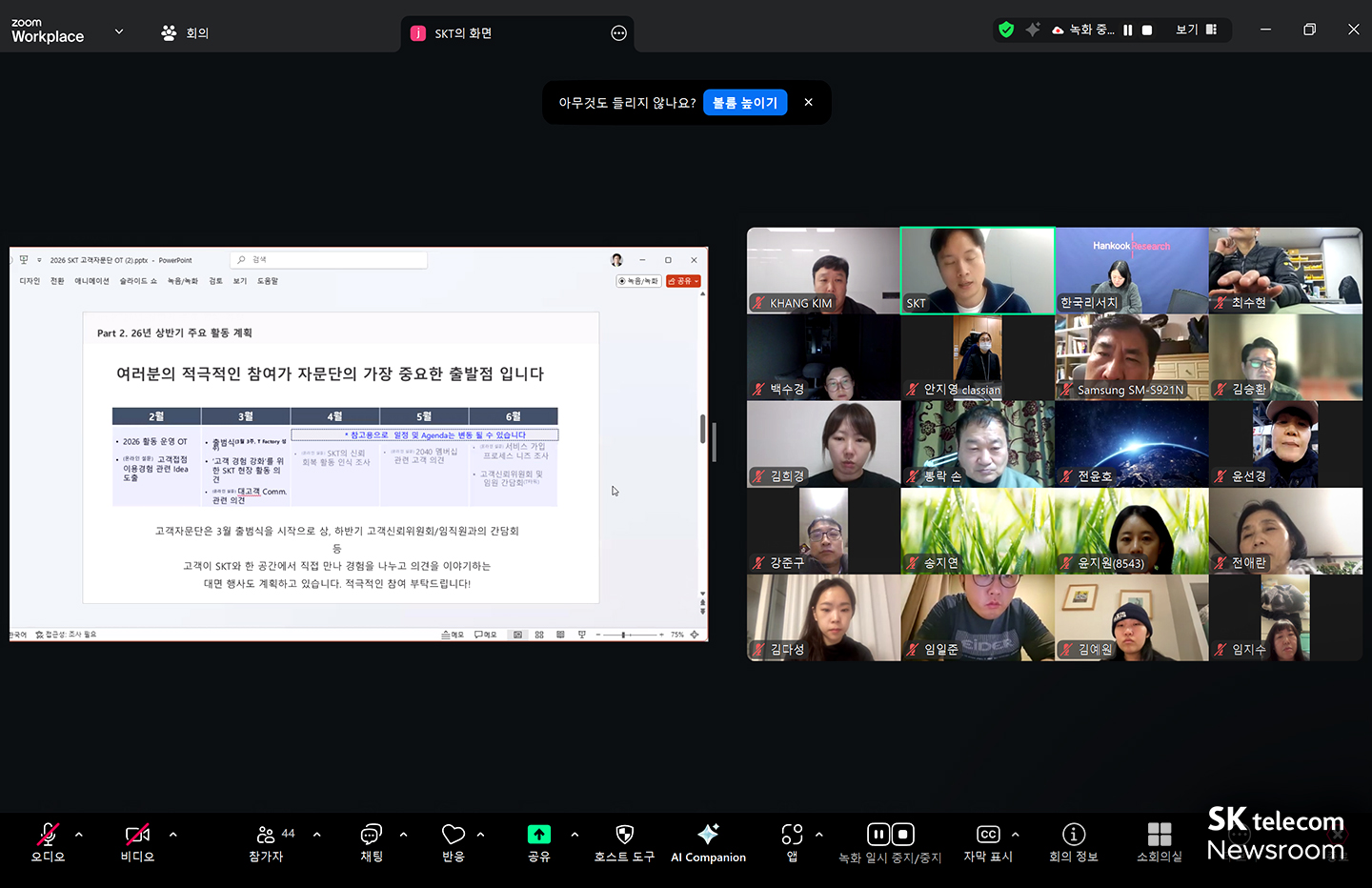Select KHANG KIM's video tile
This screenshot has width=1372, height=888.
pyautogui.click(x=823, y=271)
